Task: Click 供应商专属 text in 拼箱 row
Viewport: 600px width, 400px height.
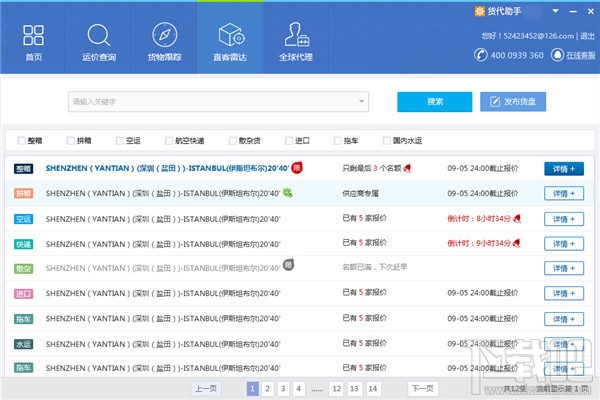Action: pyautogui.click(x=360, y=193)
